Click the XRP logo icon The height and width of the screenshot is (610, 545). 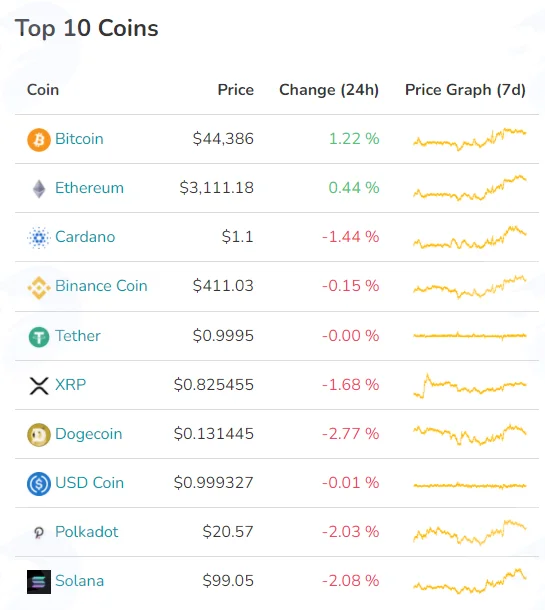point(39,386)
